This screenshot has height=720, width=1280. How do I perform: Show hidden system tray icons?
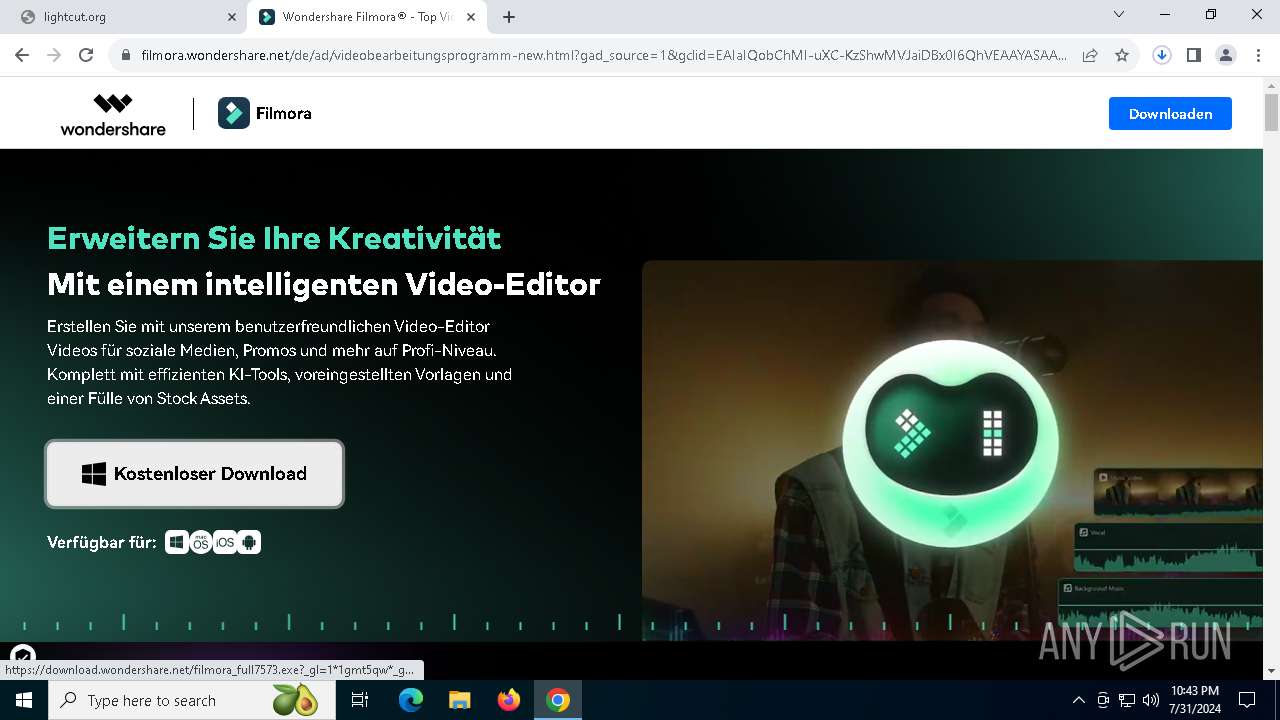coord(1078,700)
